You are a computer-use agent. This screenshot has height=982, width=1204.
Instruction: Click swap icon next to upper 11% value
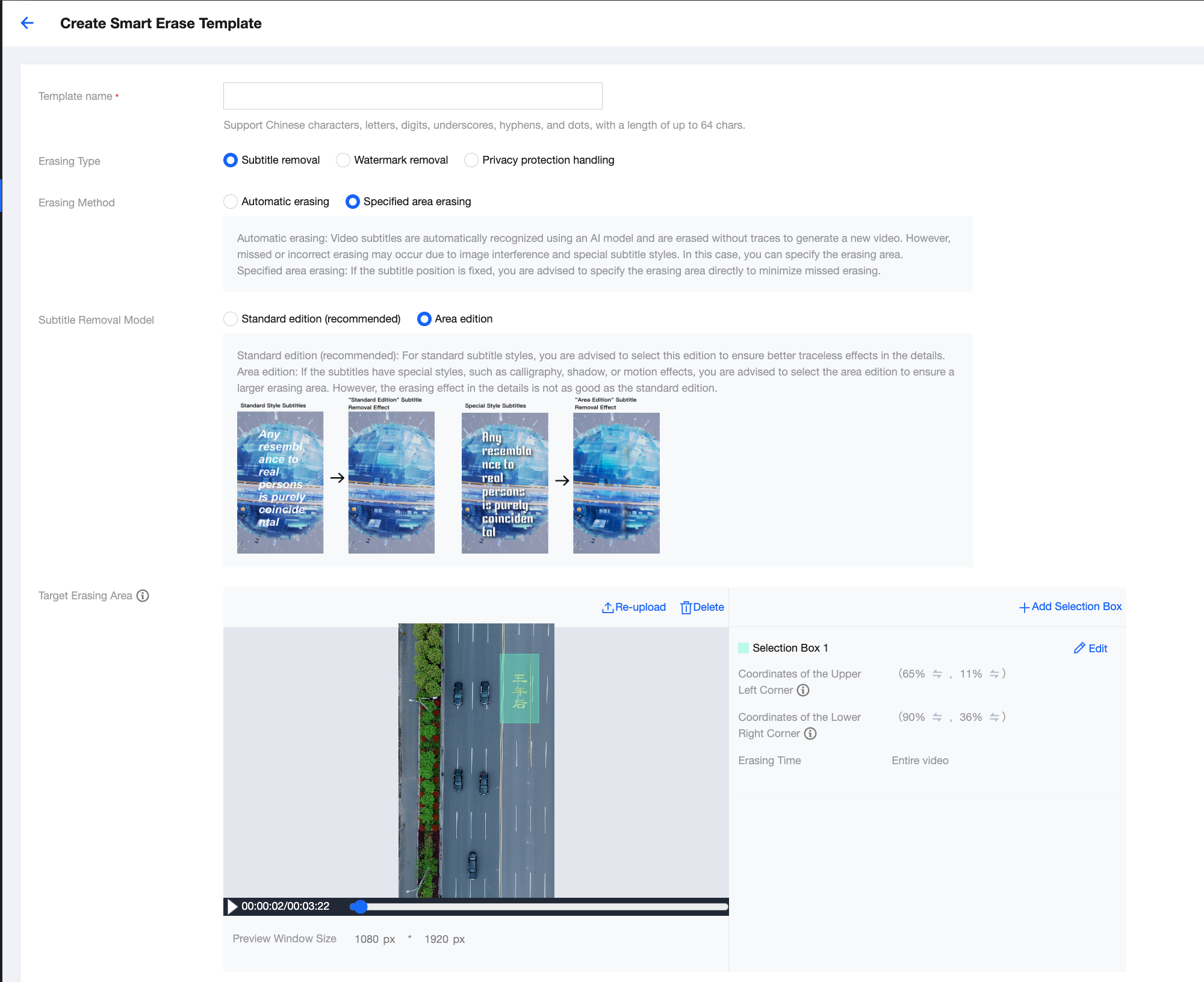pyautogui.click(x=994, y=674)
